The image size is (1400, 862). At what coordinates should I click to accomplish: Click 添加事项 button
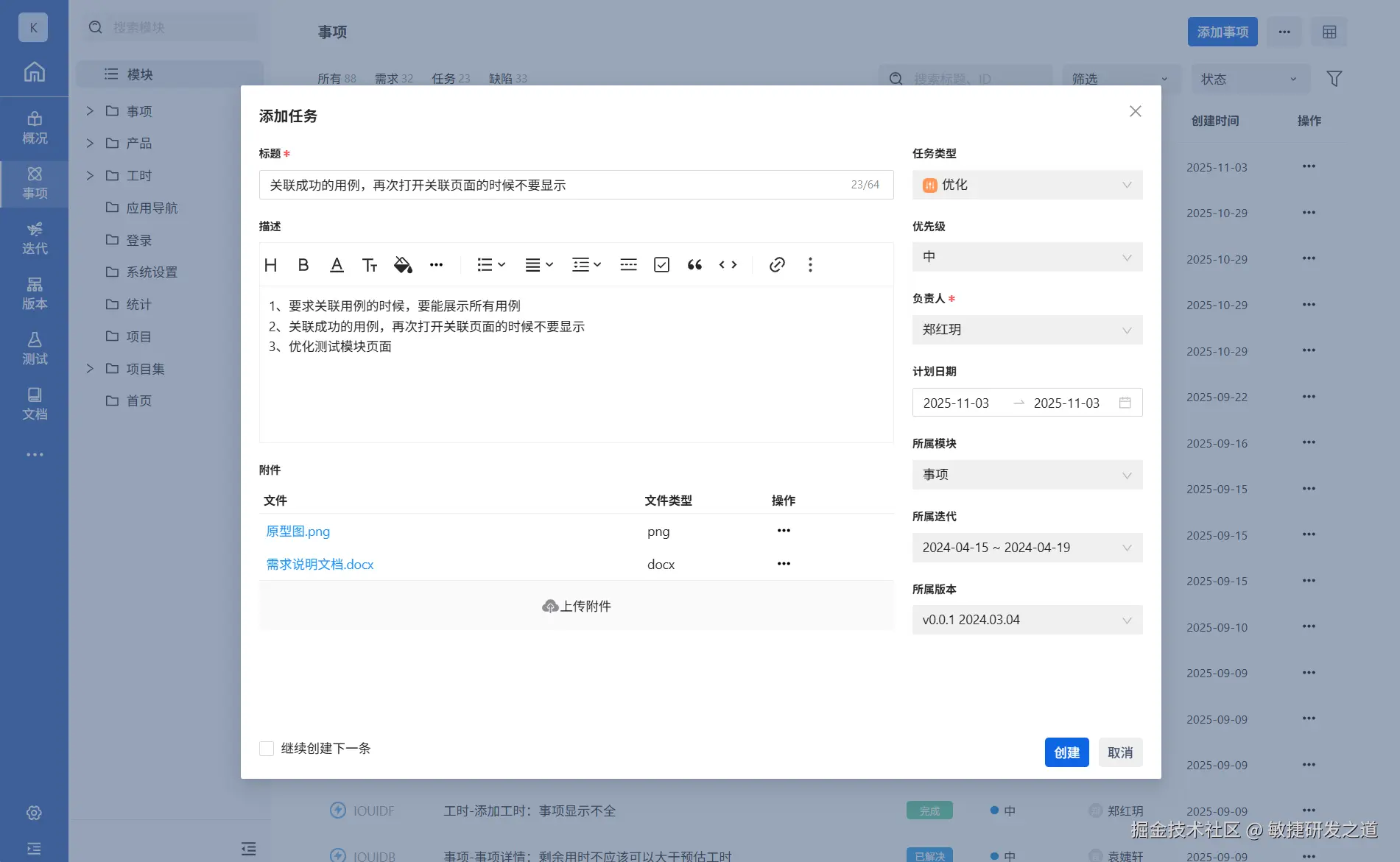tap(1223, 32)
